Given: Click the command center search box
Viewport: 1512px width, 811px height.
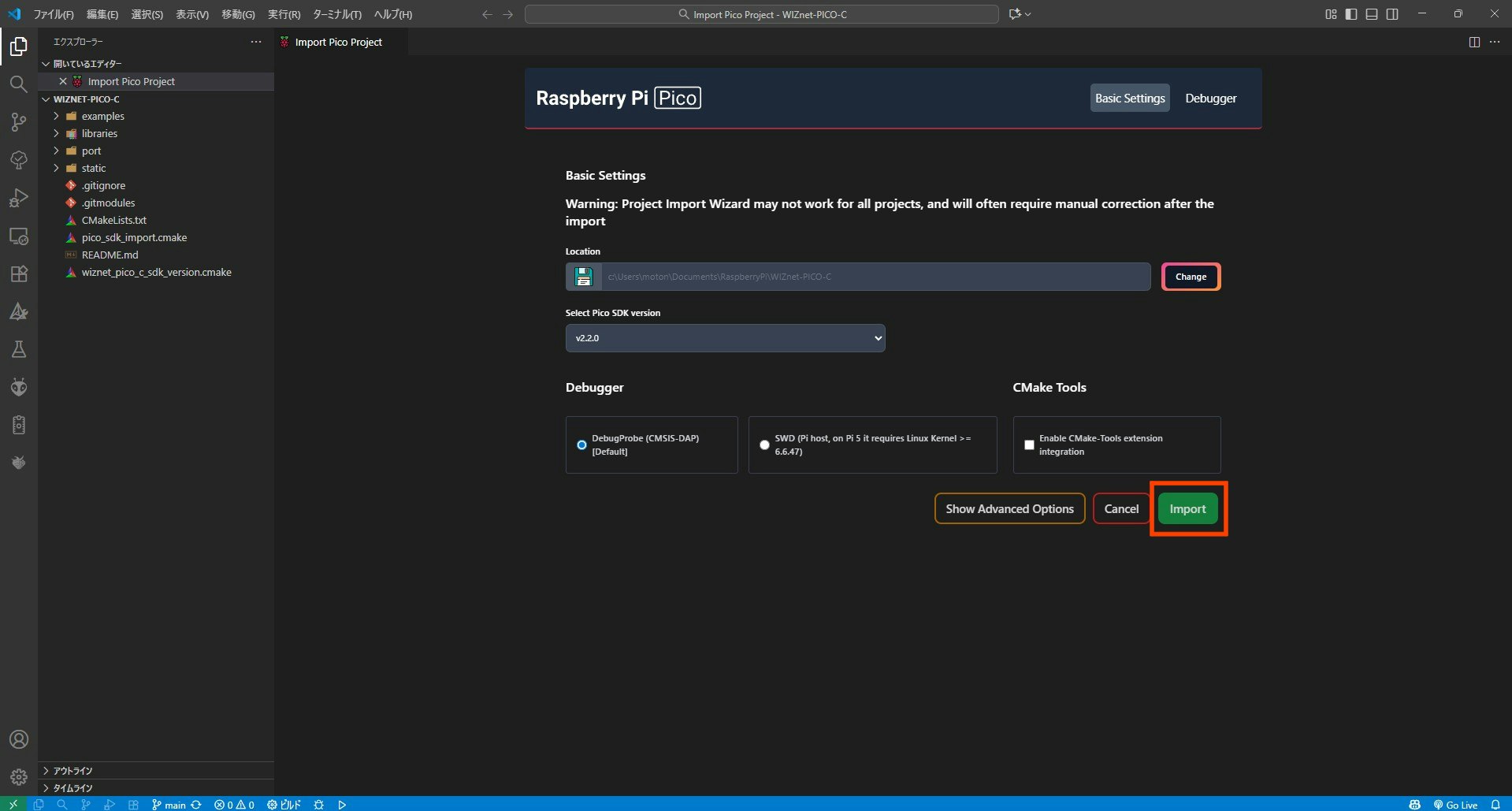Looking at the screenshot, I should click(762, 14).
